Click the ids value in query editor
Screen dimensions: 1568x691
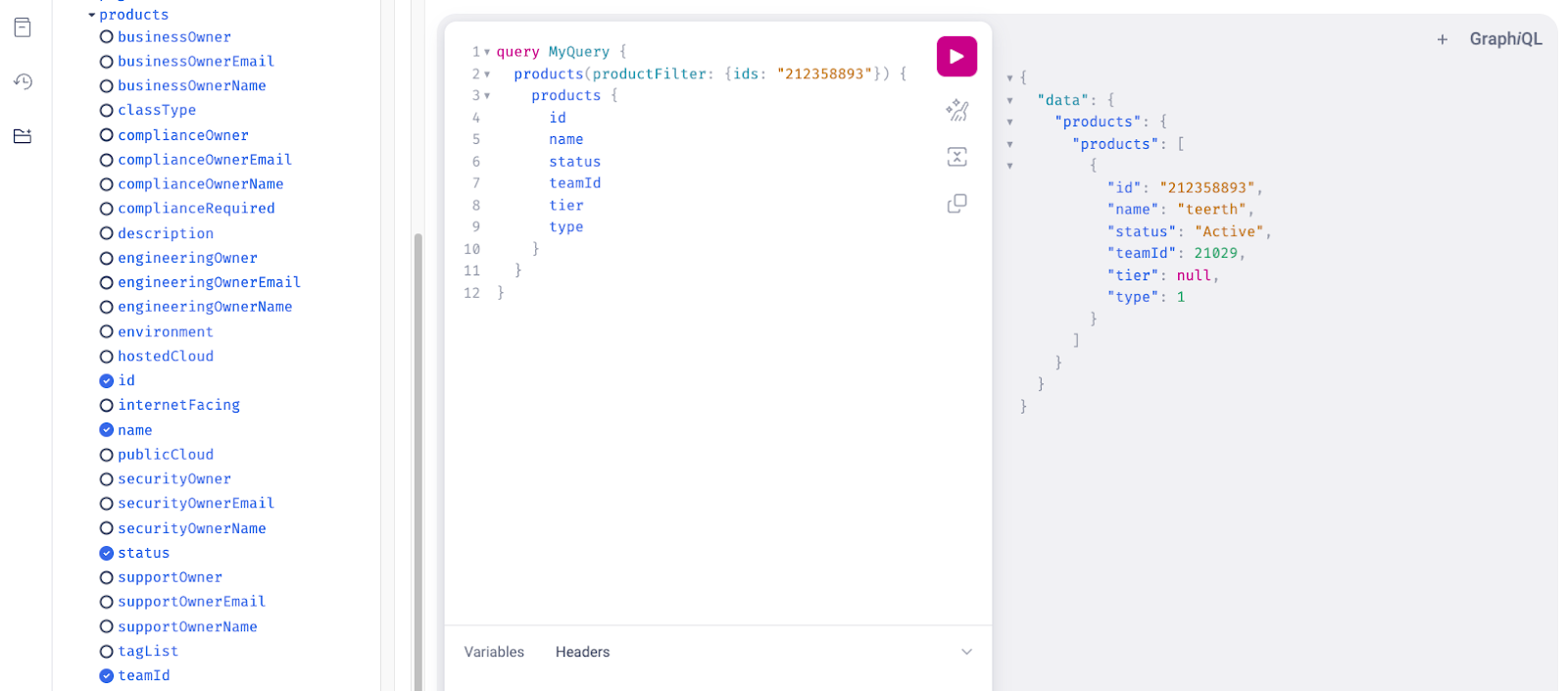pos(823,74)
